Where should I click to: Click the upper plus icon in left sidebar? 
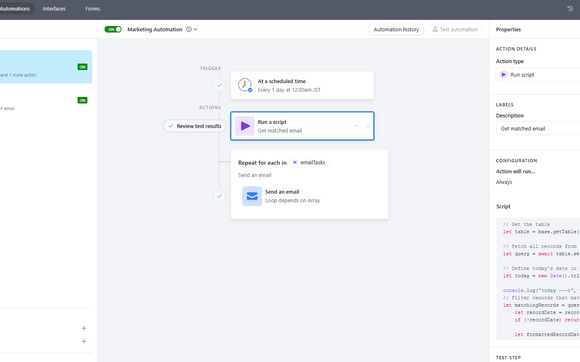(x=84, y=328)
